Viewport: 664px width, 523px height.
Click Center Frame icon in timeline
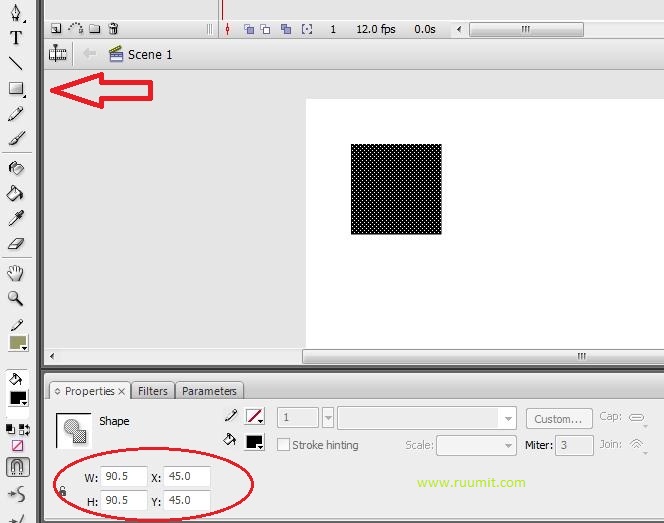point(227,29)
